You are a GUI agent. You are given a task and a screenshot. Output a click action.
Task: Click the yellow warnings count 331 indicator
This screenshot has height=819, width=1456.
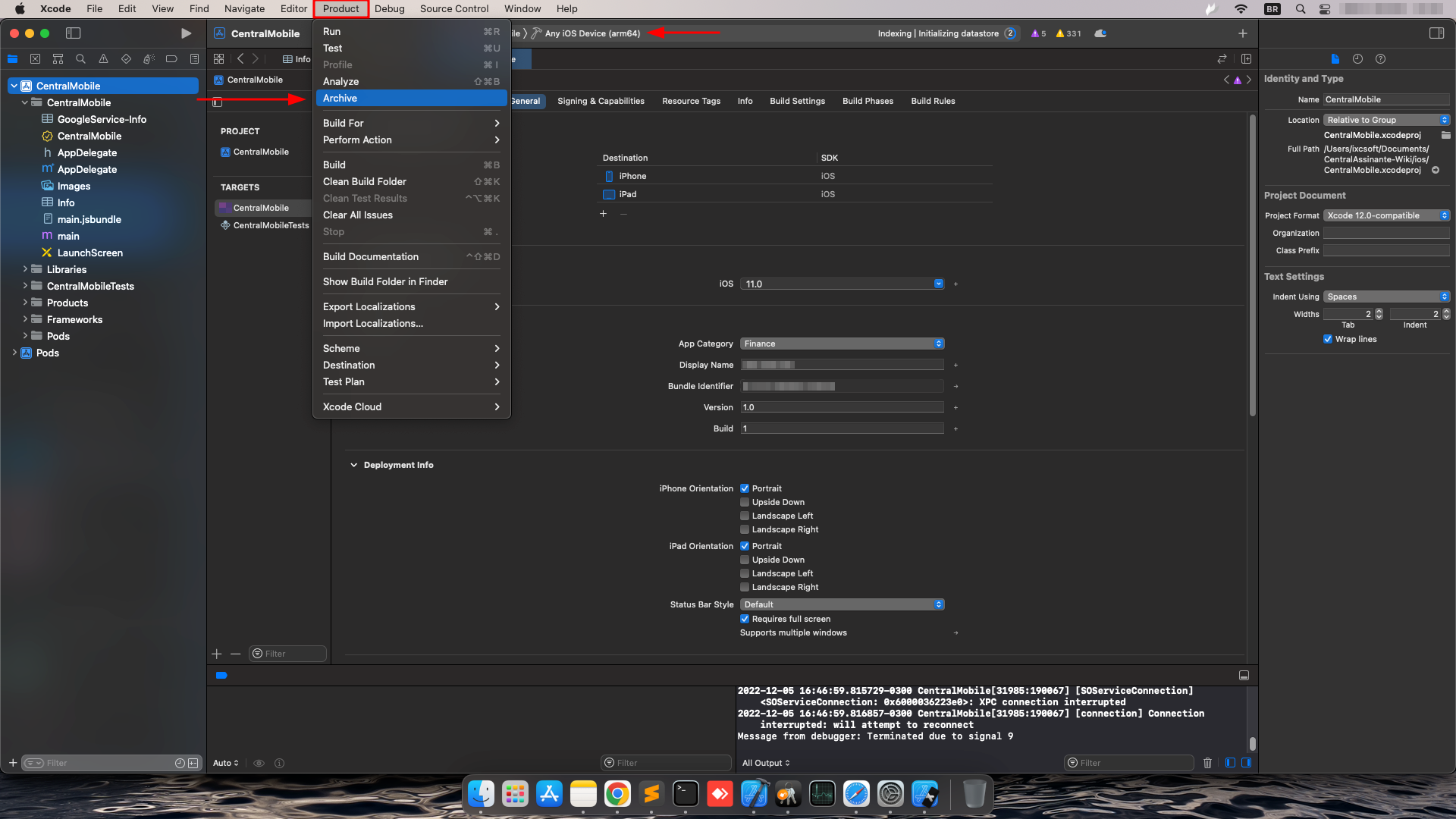click(x=1068, y=33)
